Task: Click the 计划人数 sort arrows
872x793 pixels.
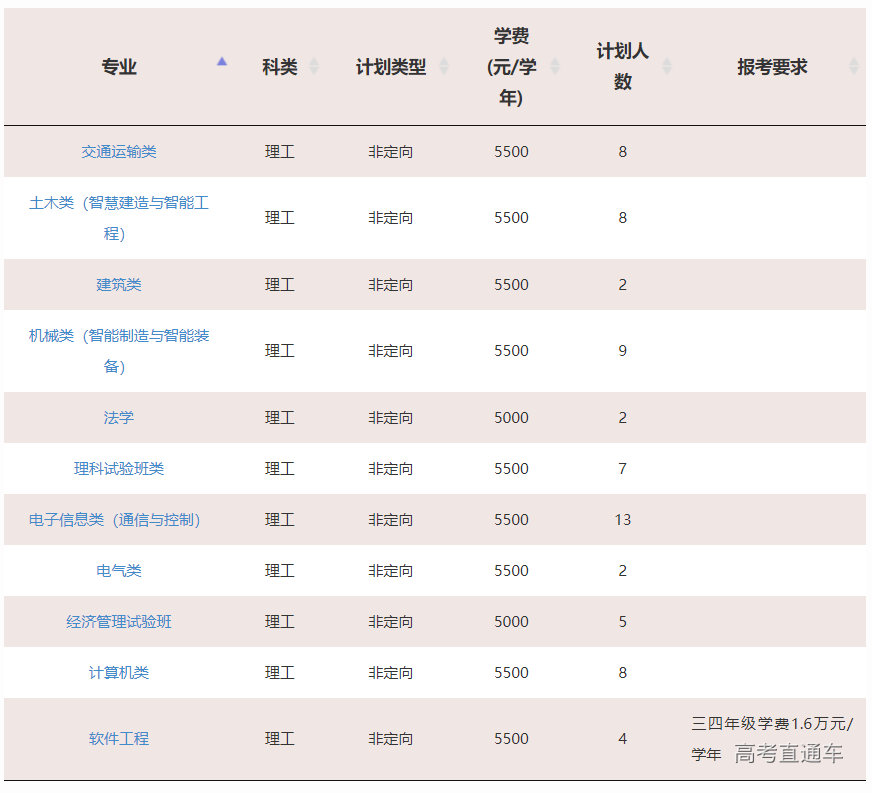Action: pos(667,67)
